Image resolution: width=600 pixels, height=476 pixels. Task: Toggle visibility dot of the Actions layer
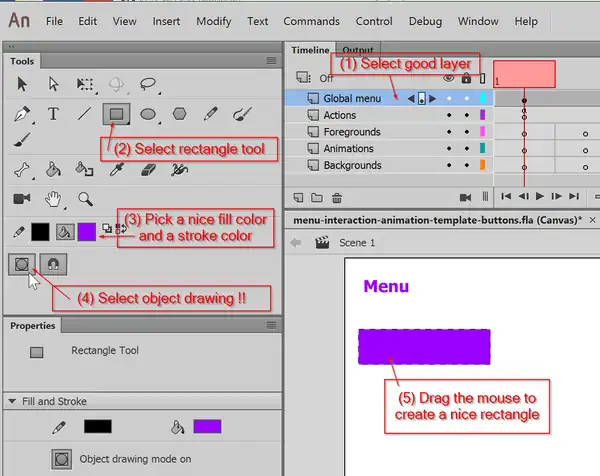pos(449,116)
